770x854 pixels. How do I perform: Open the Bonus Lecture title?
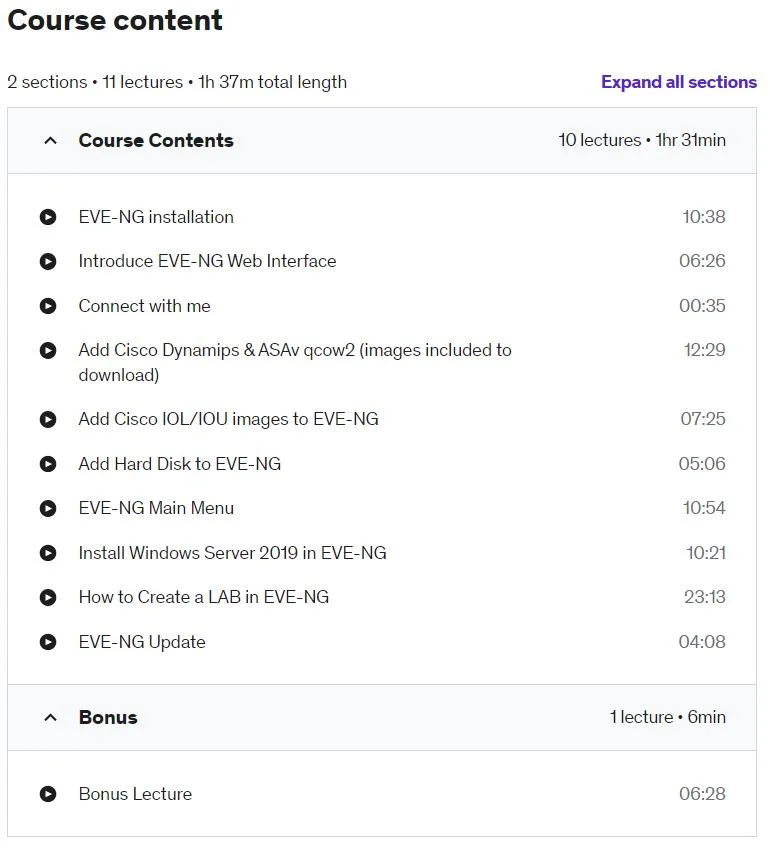pos(135,794)
